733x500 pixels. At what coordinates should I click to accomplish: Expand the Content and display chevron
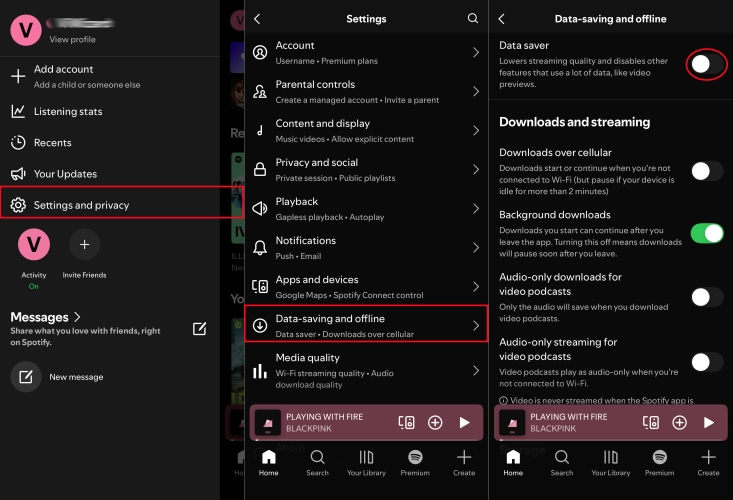point(476,130)
